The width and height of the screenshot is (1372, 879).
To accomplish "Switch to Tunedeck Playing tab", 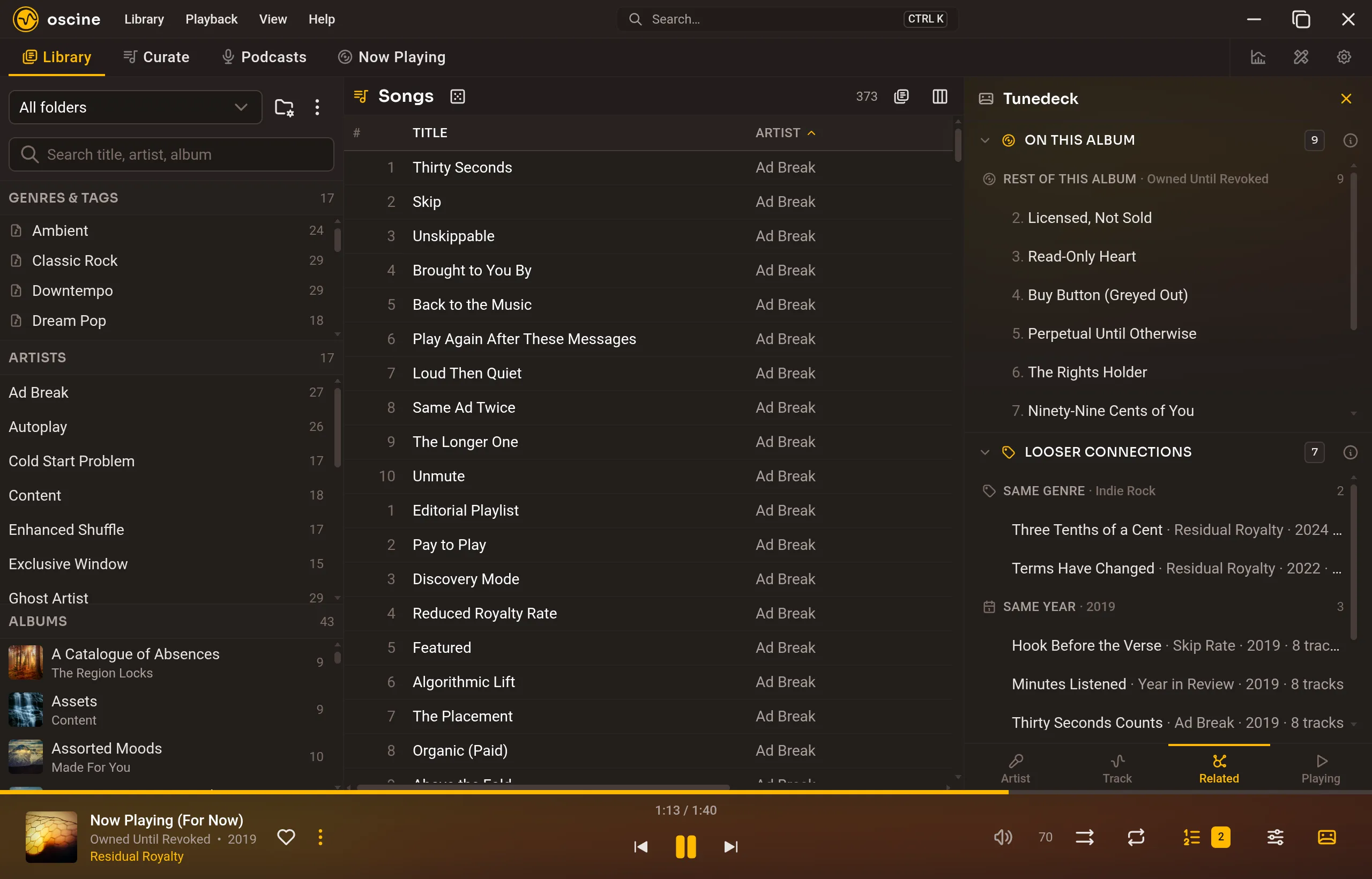I will click(1320, 768).
